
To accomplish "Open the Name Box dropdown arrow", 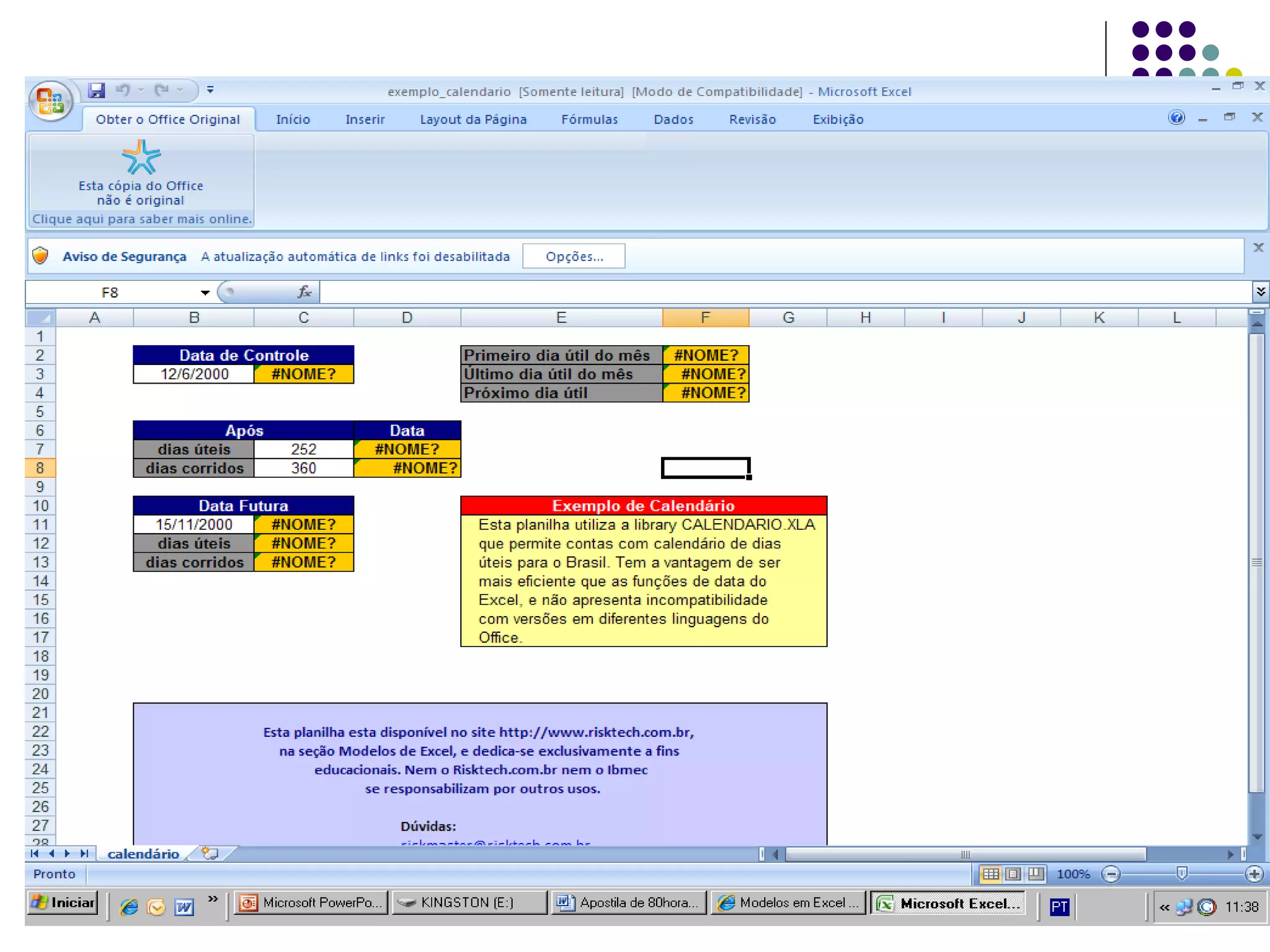I will pyautogui.click(x=205, y=293).
